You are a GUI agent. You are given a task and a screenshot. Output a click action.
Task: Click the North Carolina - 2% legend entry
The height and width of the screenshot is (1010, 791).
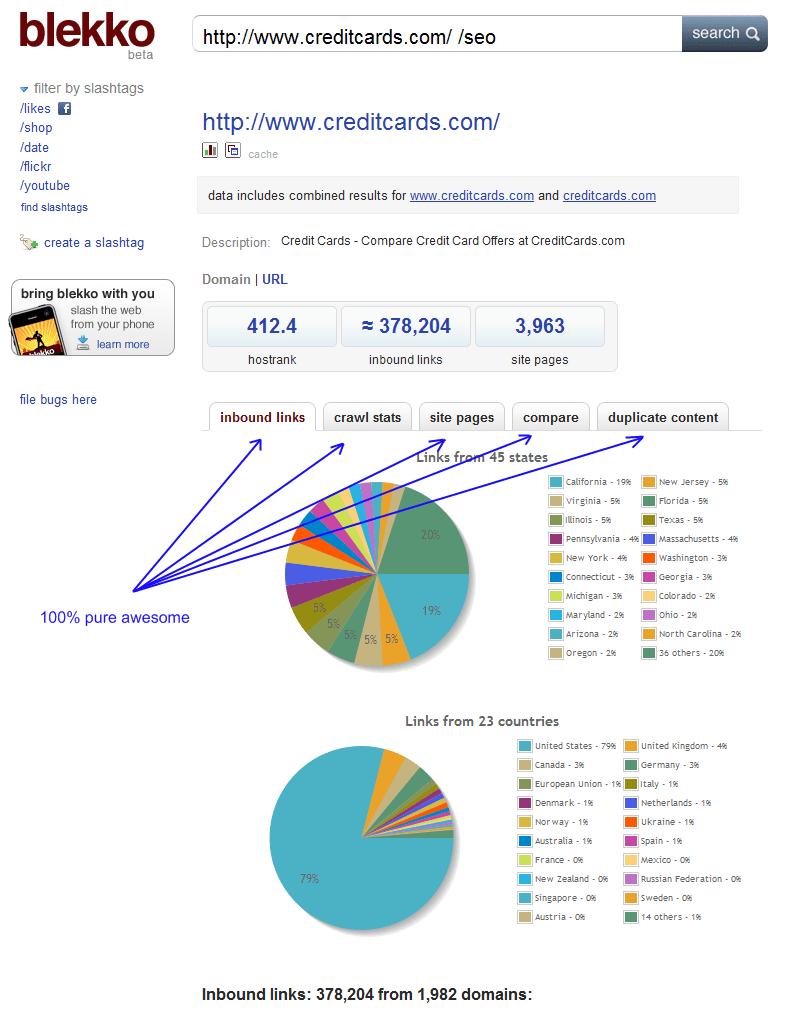point(692,634)
